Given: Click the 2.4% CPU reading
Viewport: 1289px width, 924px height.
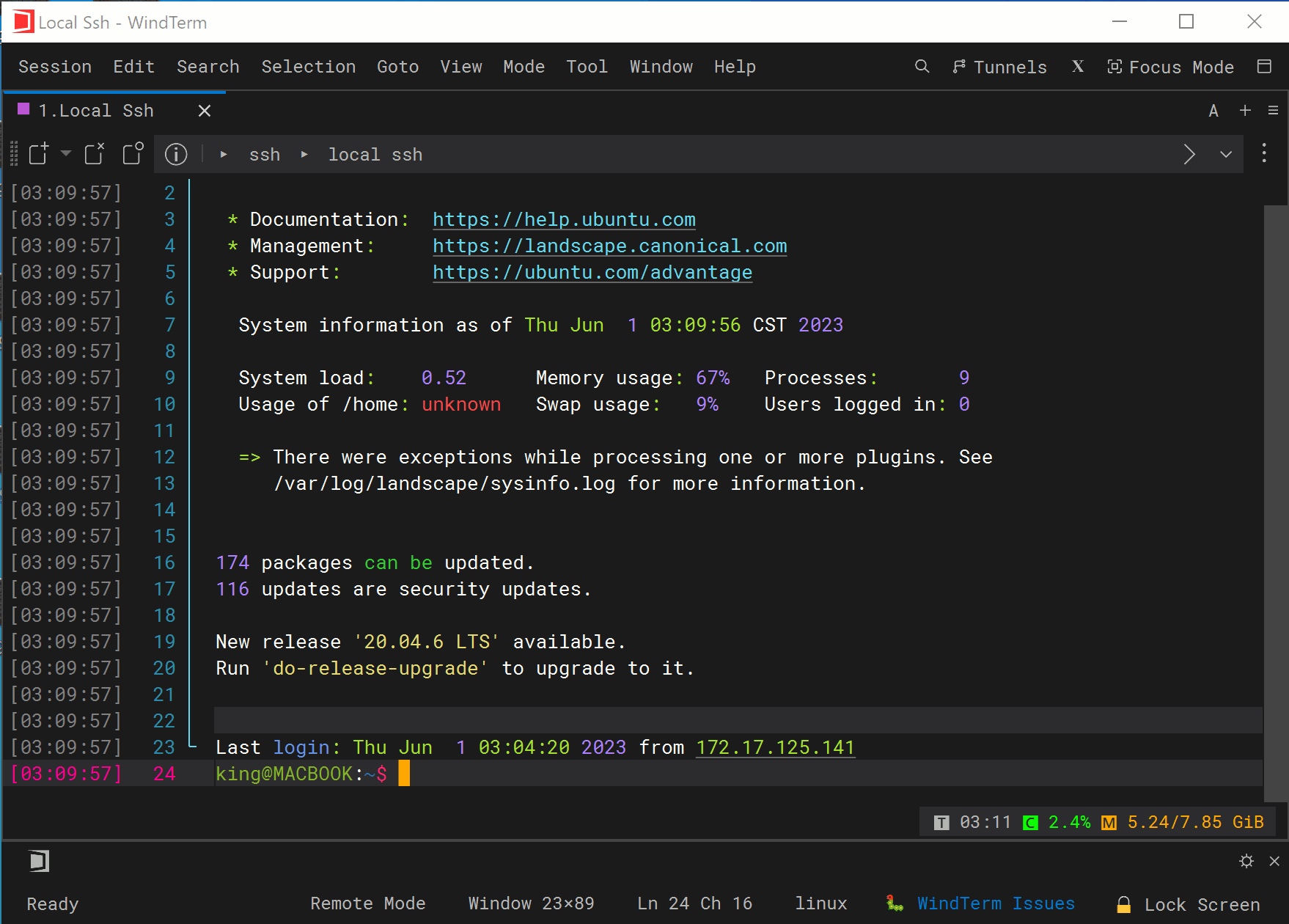Looking at the screenshot, I should tap(1070, 822).
